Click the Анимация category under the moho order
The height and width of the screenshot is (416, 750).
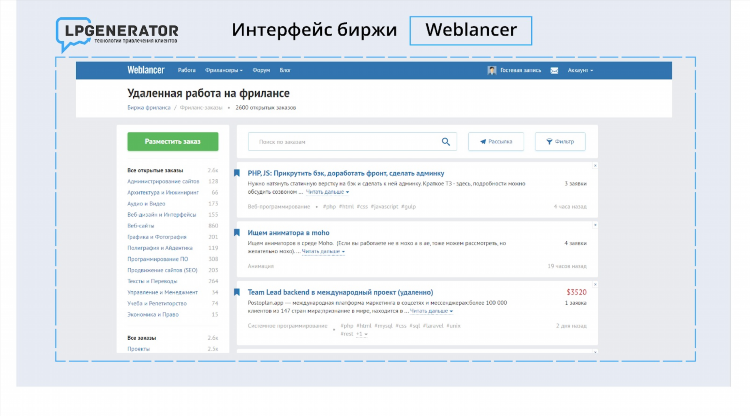click(x=261, y=266)
